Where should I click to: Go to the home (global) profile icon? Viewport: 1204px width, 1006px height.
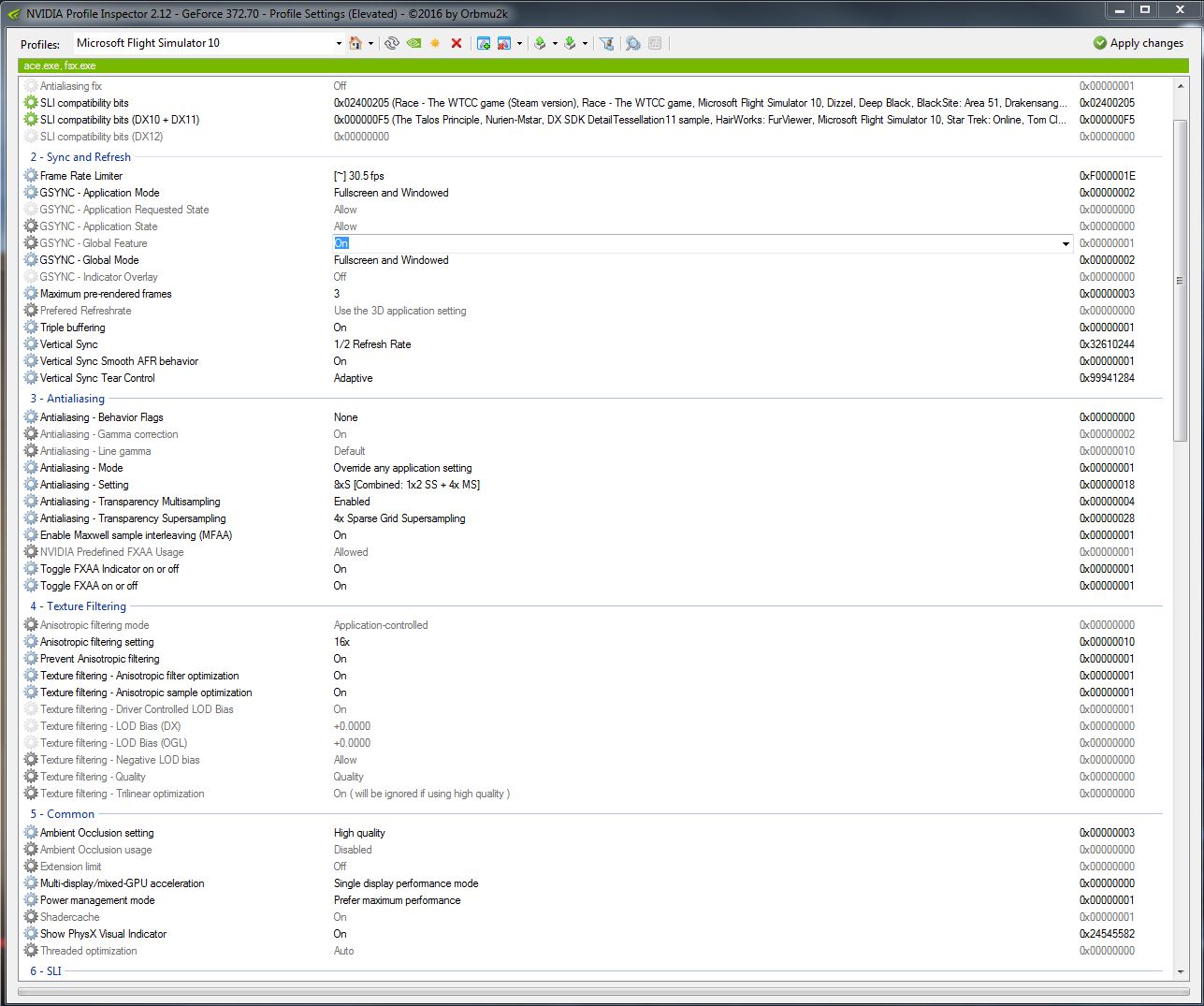tap(355, 43)
